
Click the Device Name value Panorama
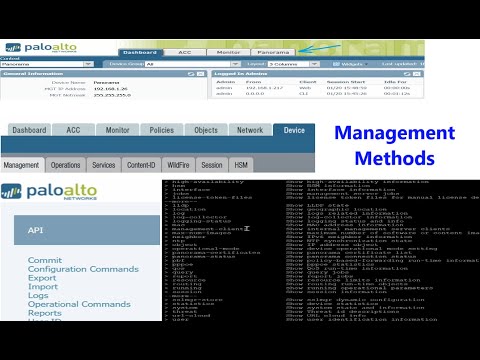tap(106, 82)
